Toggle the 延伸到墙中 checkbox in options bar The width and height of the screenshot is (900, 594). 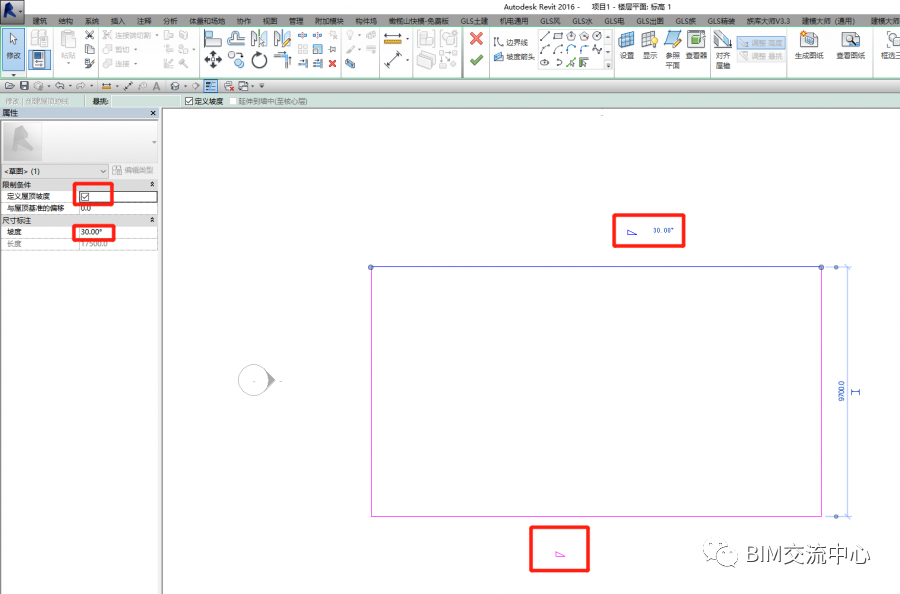coord(233,101)
